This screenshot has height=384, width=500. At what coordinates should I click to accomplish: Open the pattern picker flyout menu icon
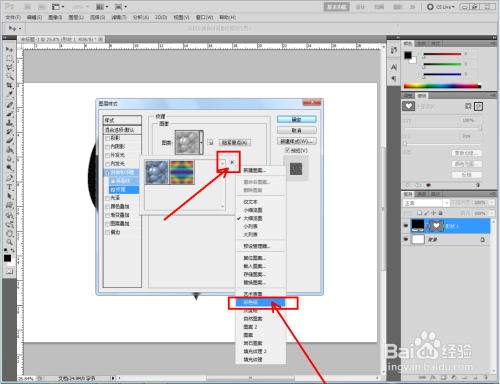(232, 162)
